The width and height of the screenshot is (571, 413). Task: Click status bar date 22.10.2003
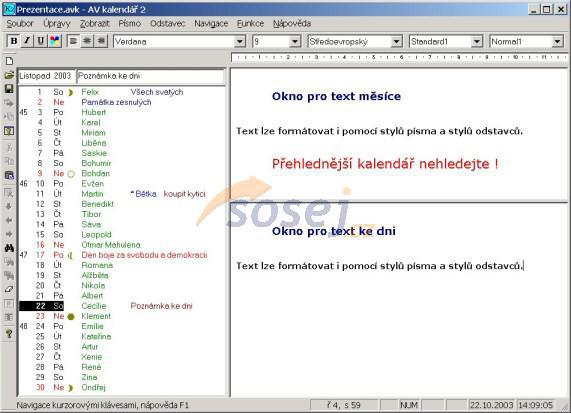pos(491,405)
